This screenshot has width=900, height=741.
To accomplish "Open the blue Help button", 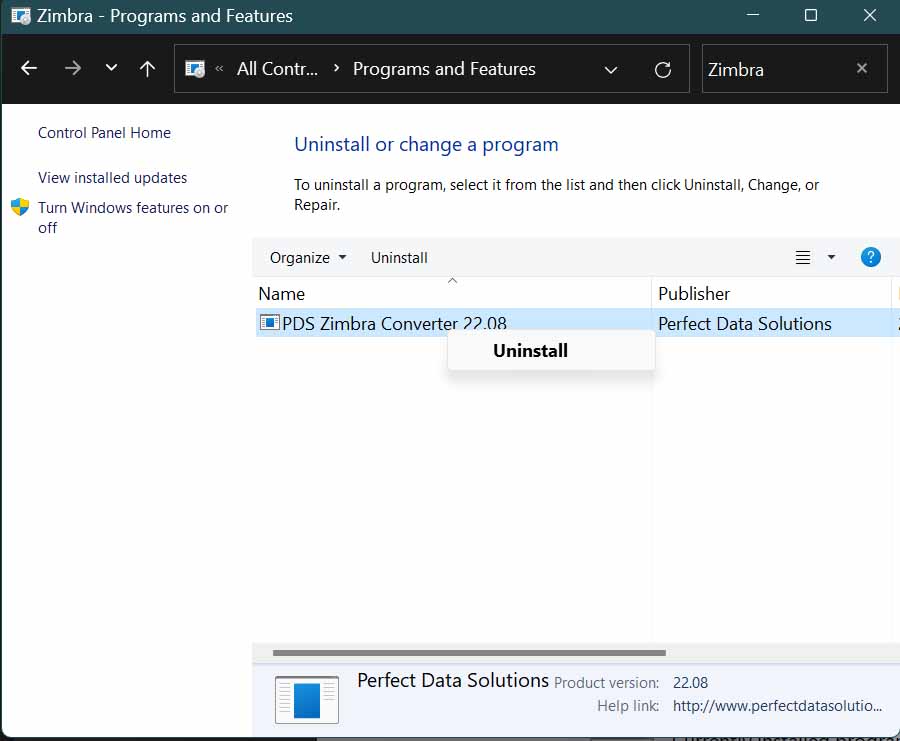I will tap(871, 257).
